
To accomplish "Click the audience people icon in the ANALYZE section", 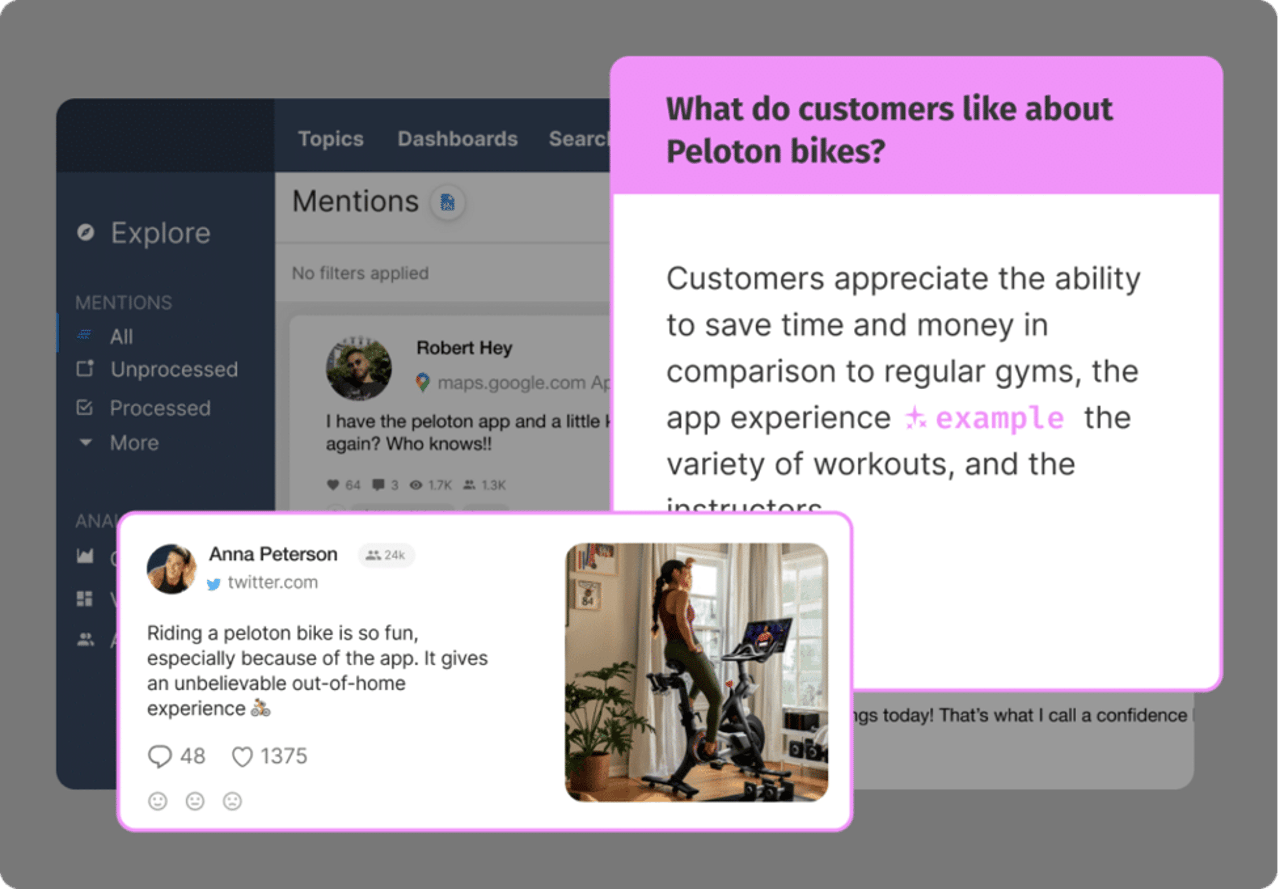I will pos(87,639).
